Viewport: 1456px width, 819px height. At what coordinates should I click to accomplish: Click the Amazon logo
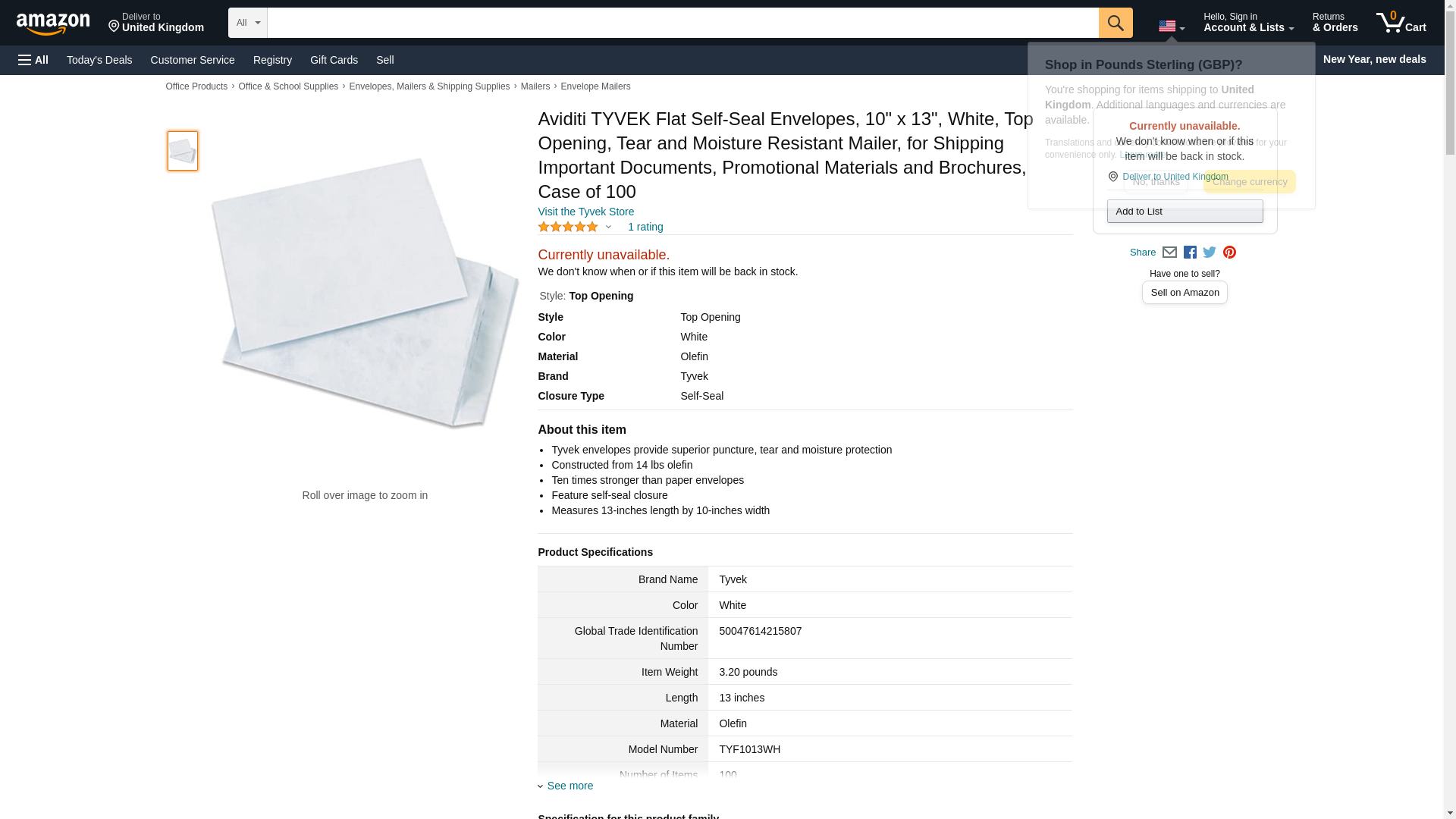pos(53,24)
